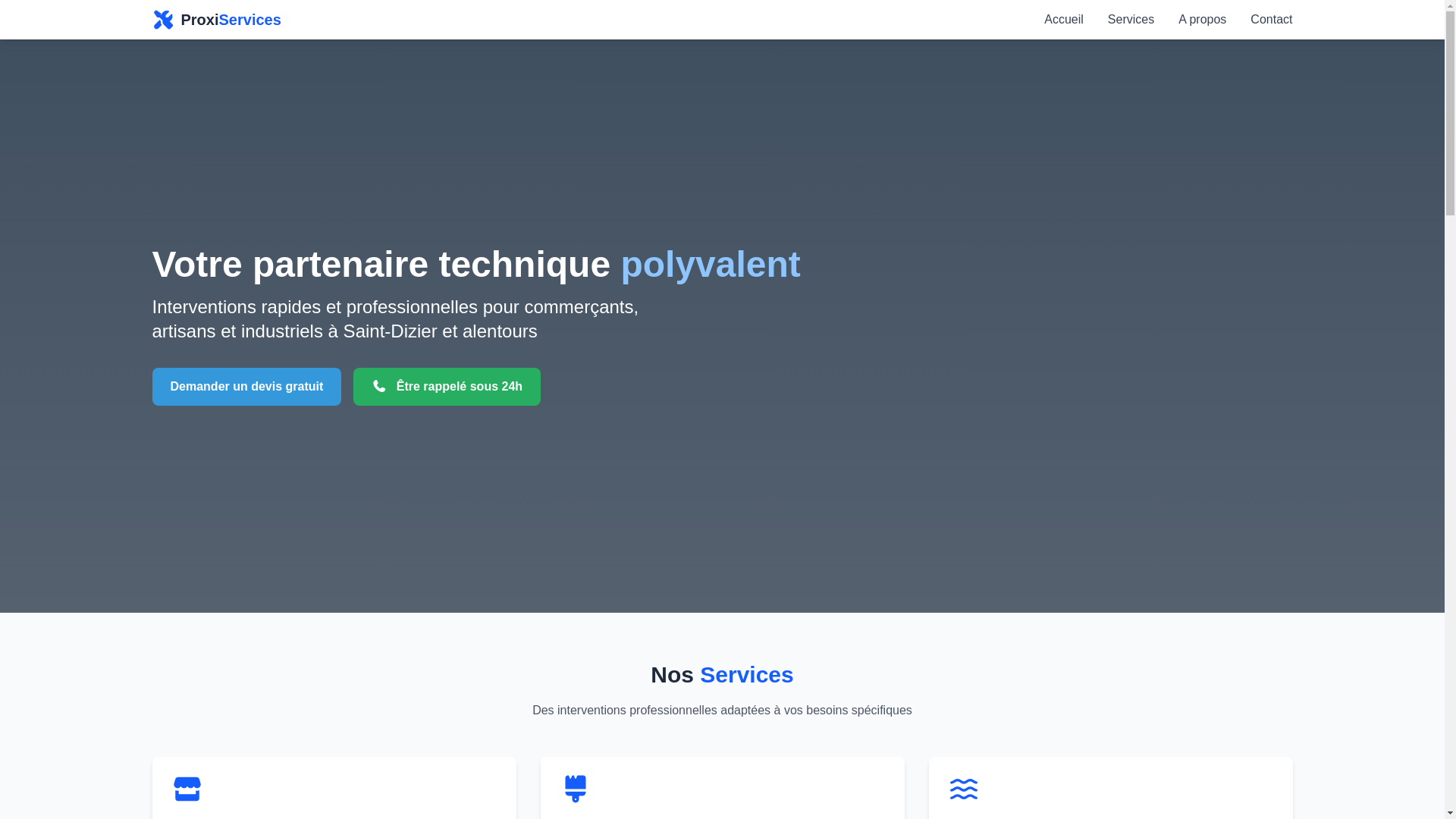Click the ProxiServices tools logo icon
This screenshot has height=819, width=1456.
tap(163, 20)
